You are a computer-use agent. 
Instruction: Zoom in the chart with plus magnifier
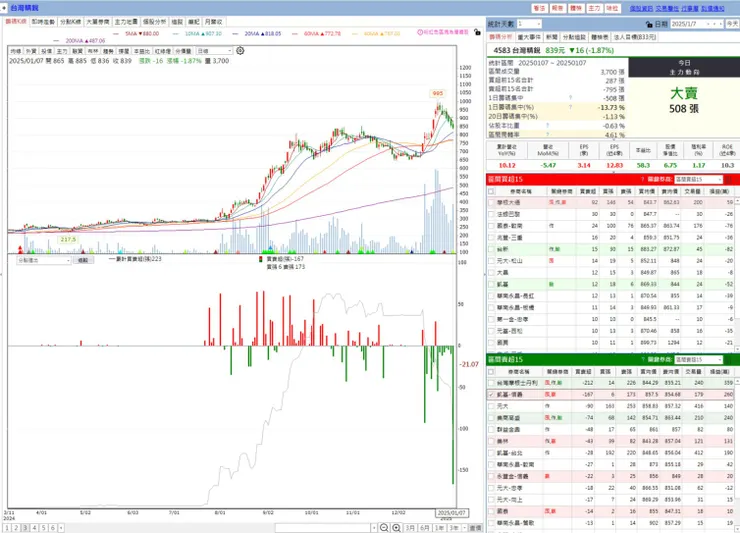[x=396, y=528]
